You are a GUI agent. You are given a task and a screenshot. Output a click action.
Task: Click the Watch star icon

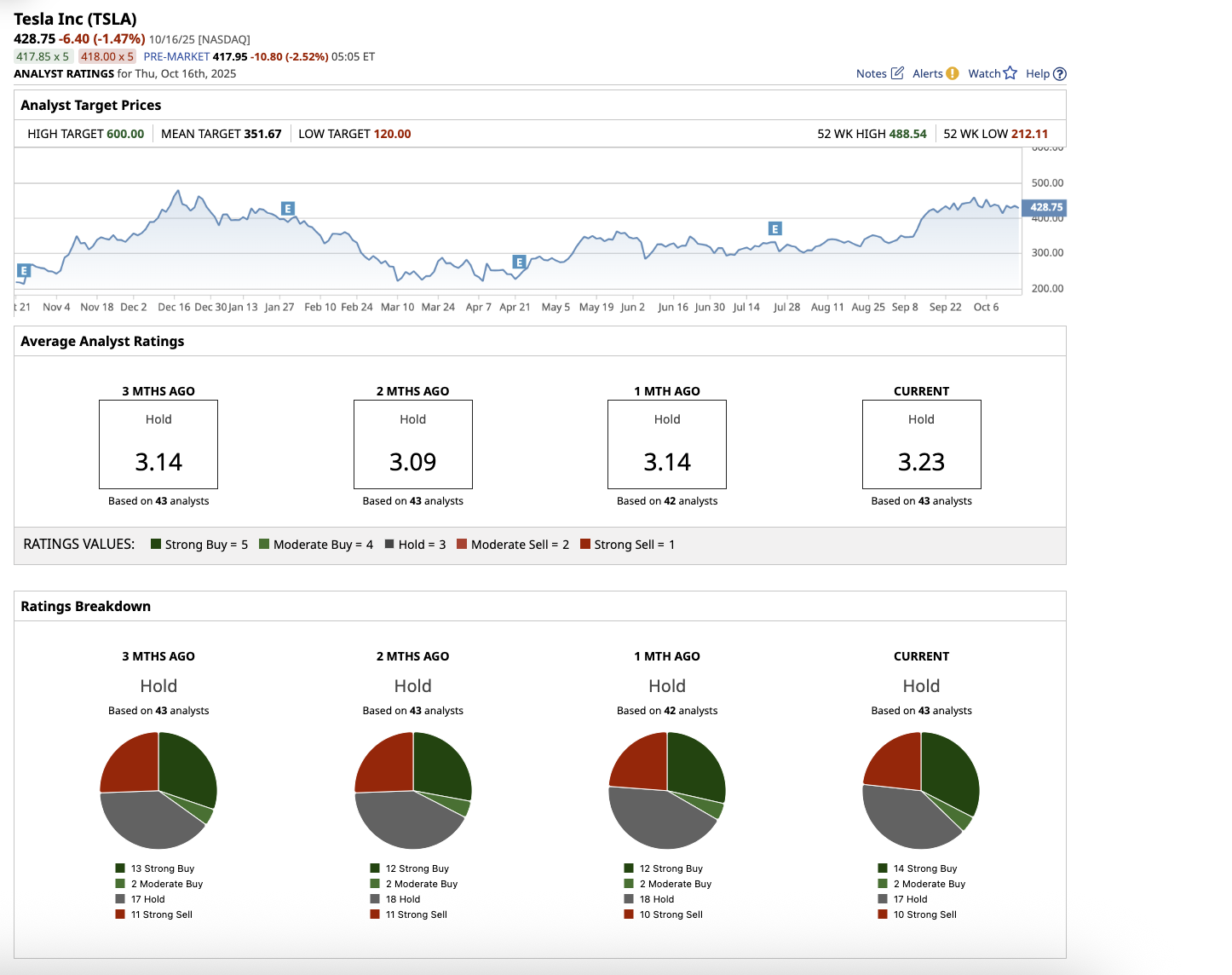click(x=1010, y=73)
